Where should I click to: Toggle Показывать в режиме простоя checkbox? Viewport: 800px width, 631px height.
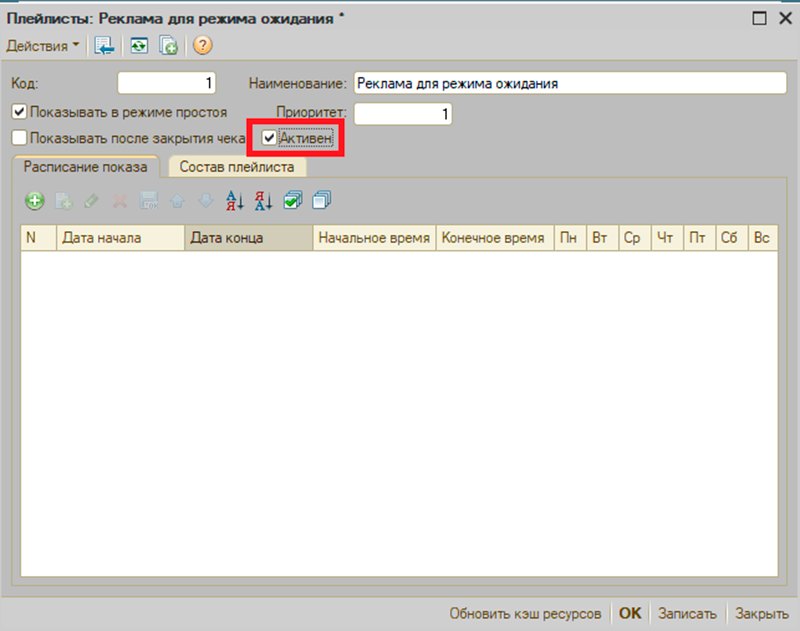(19, 112)
